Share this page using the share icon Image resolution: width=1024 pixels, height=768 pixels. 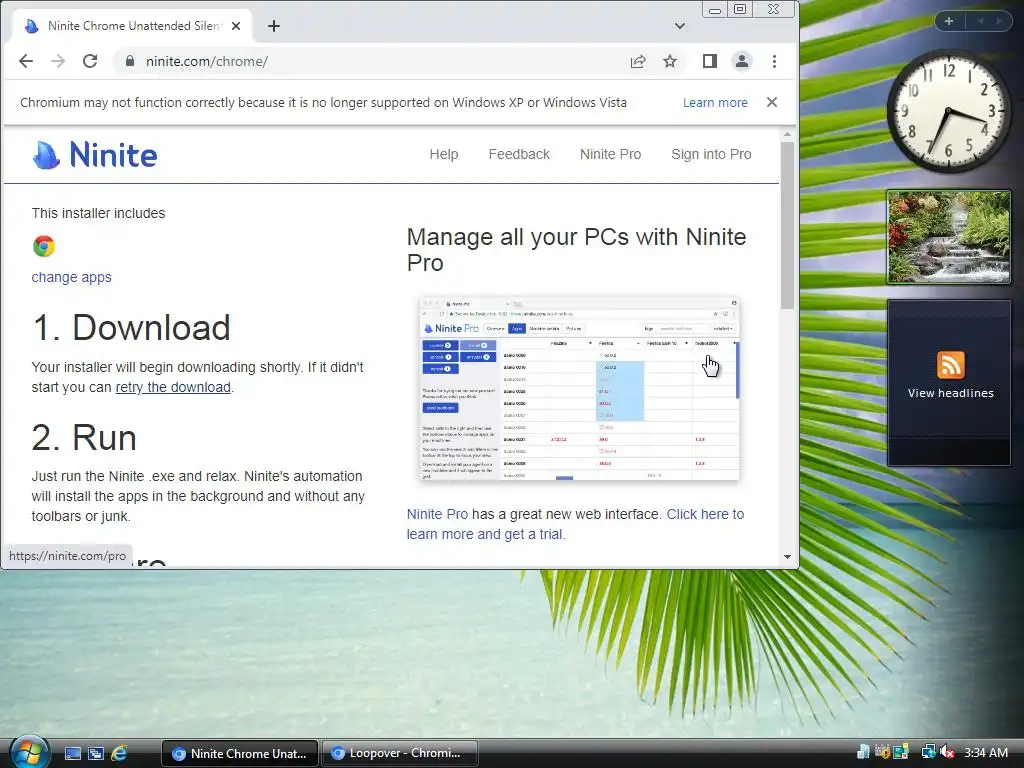click(638, 61)
